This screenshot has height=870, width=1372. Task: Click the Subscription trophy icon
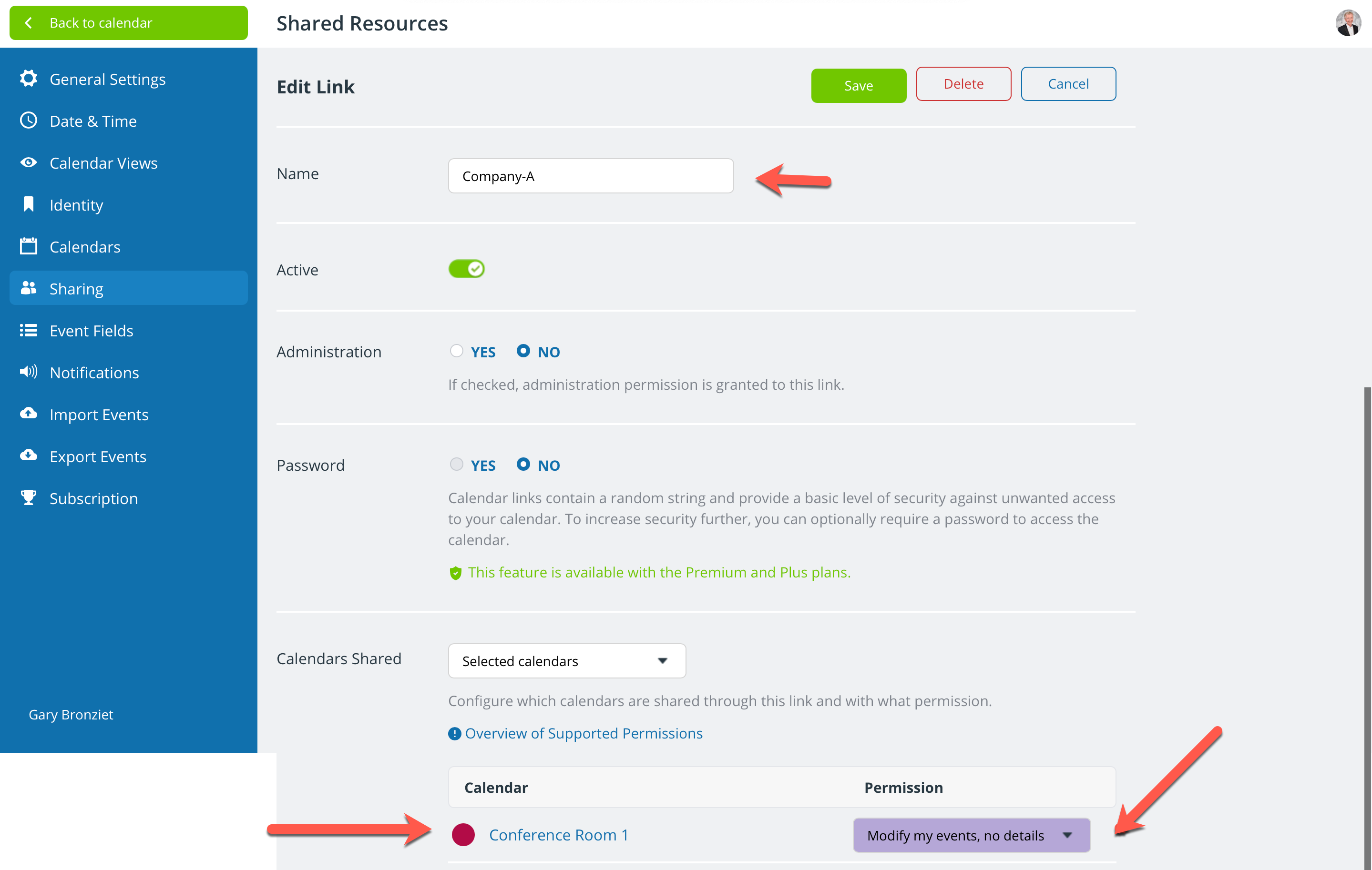point(29,497)
